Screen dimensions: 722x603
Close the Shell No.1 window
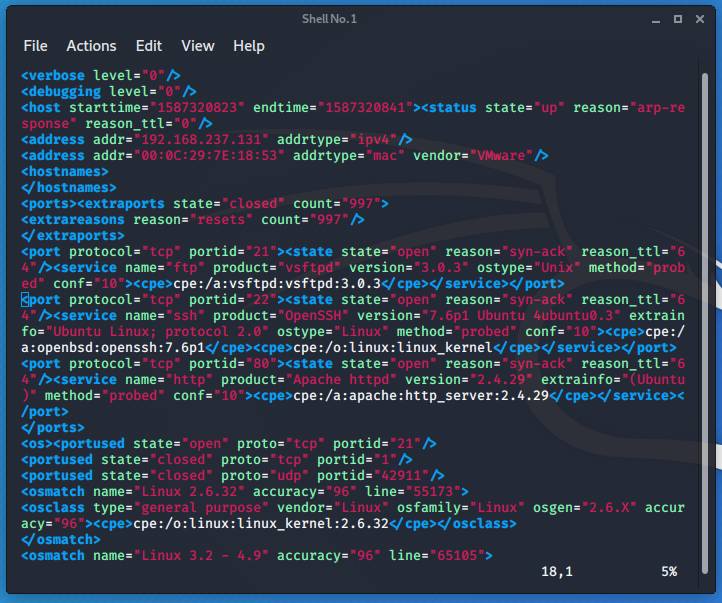pyautogui.click(x=700, y=19)
